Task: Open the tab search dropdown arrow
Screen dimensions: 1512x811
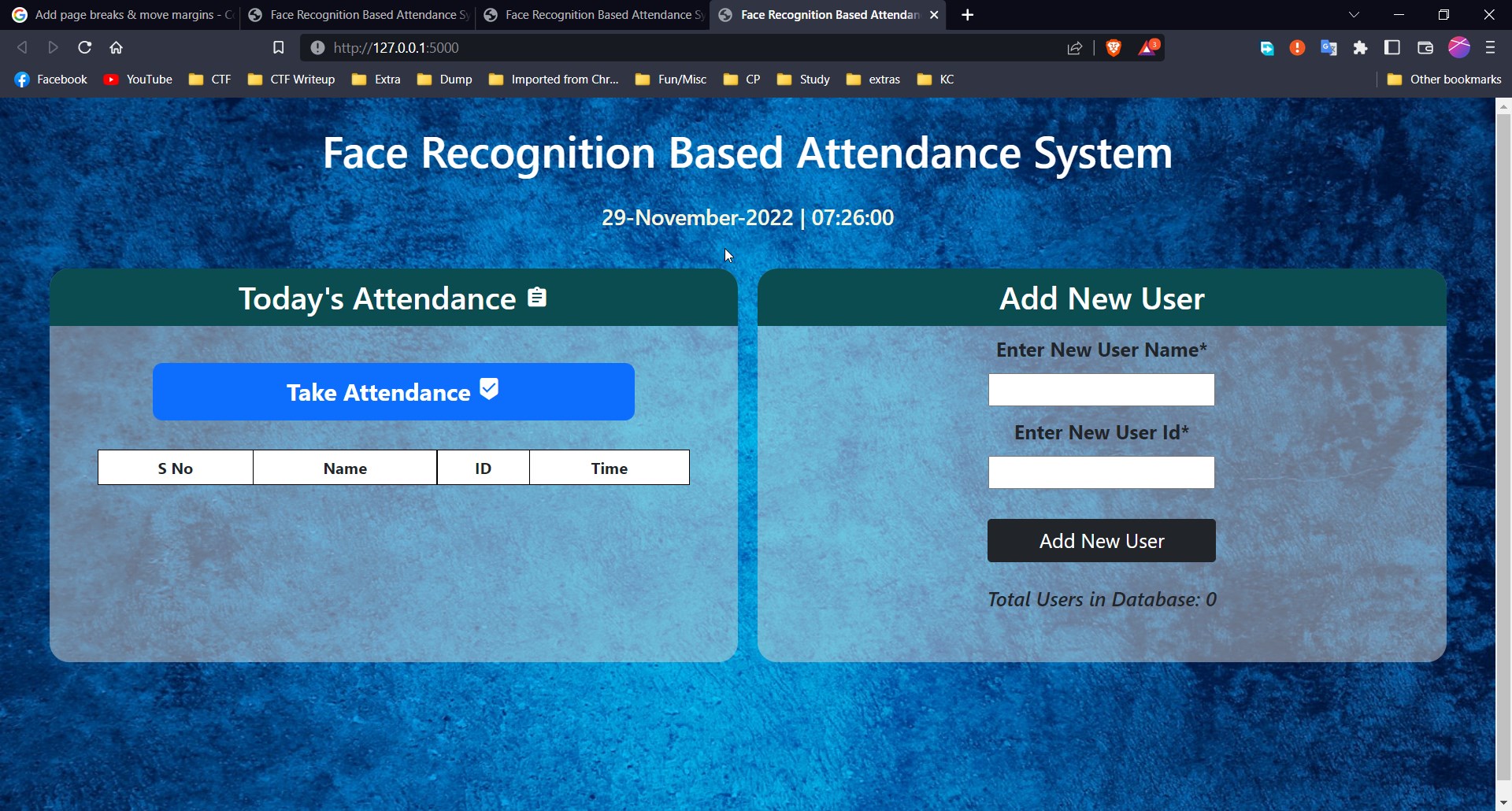Action: 1354,14
